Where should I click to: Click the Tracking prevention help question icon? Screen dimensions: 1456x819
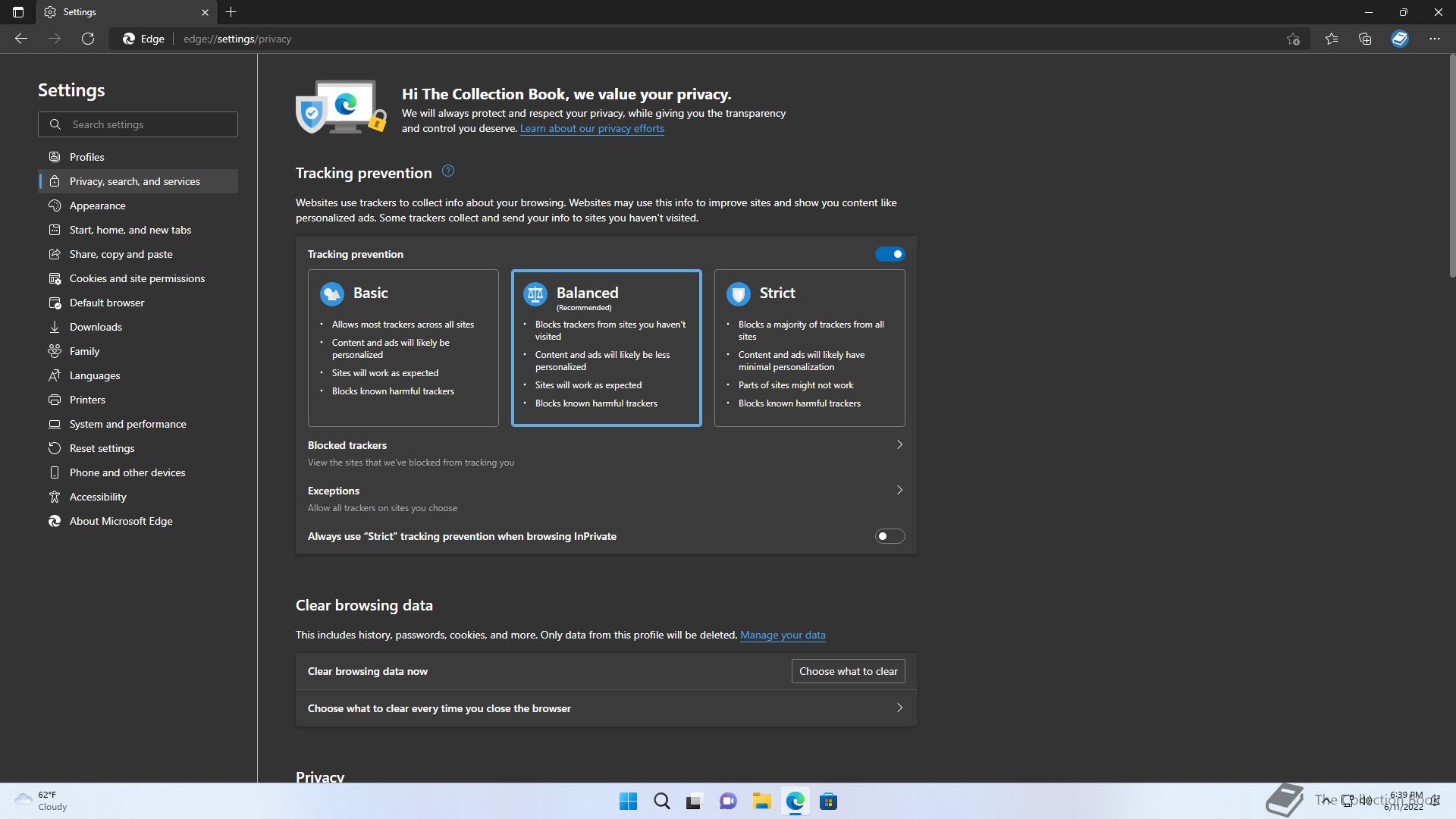[448, 171]
